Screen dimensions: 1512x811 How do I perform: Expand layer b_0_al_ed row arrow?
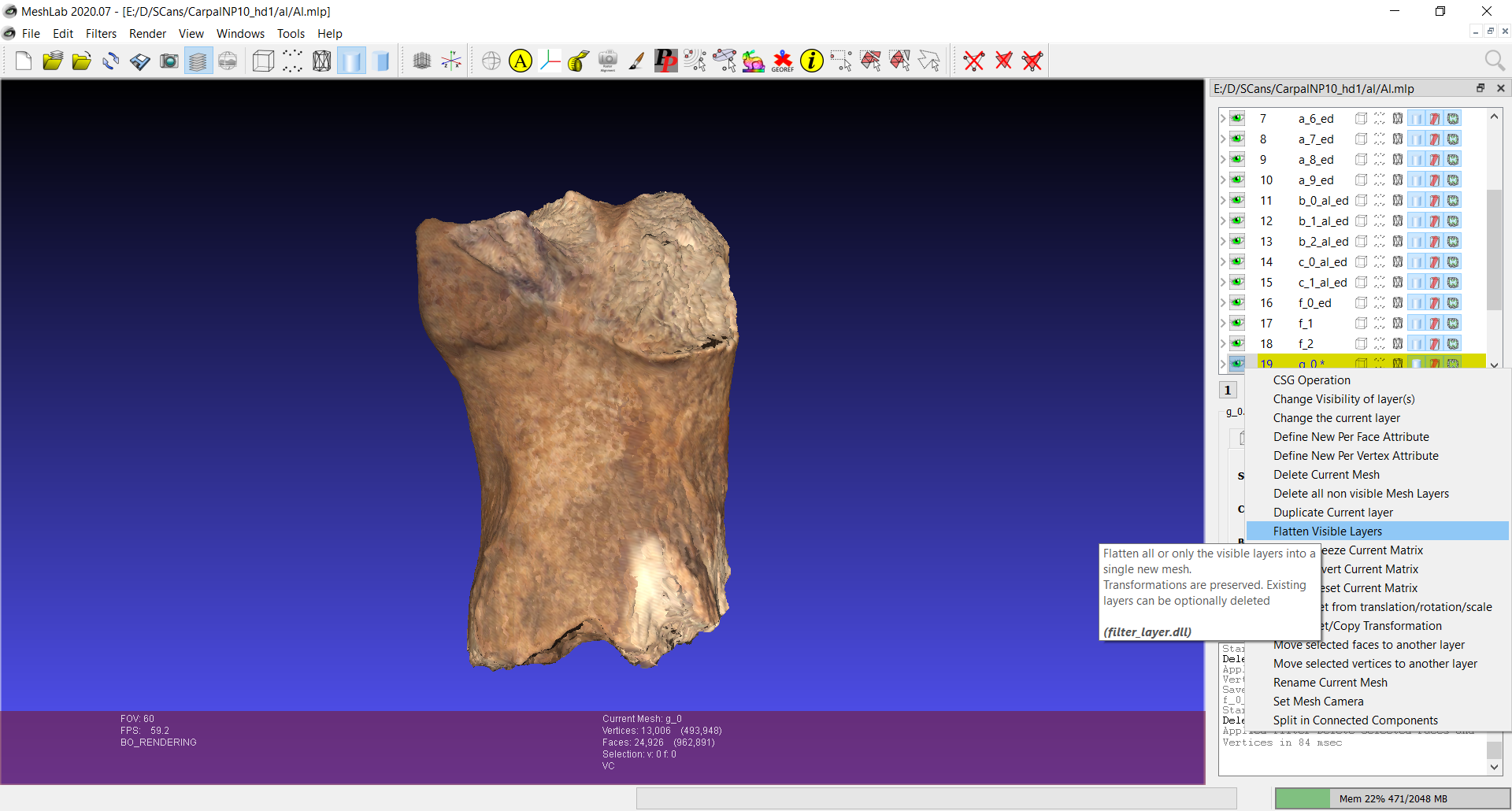(x=1223, y=201)
